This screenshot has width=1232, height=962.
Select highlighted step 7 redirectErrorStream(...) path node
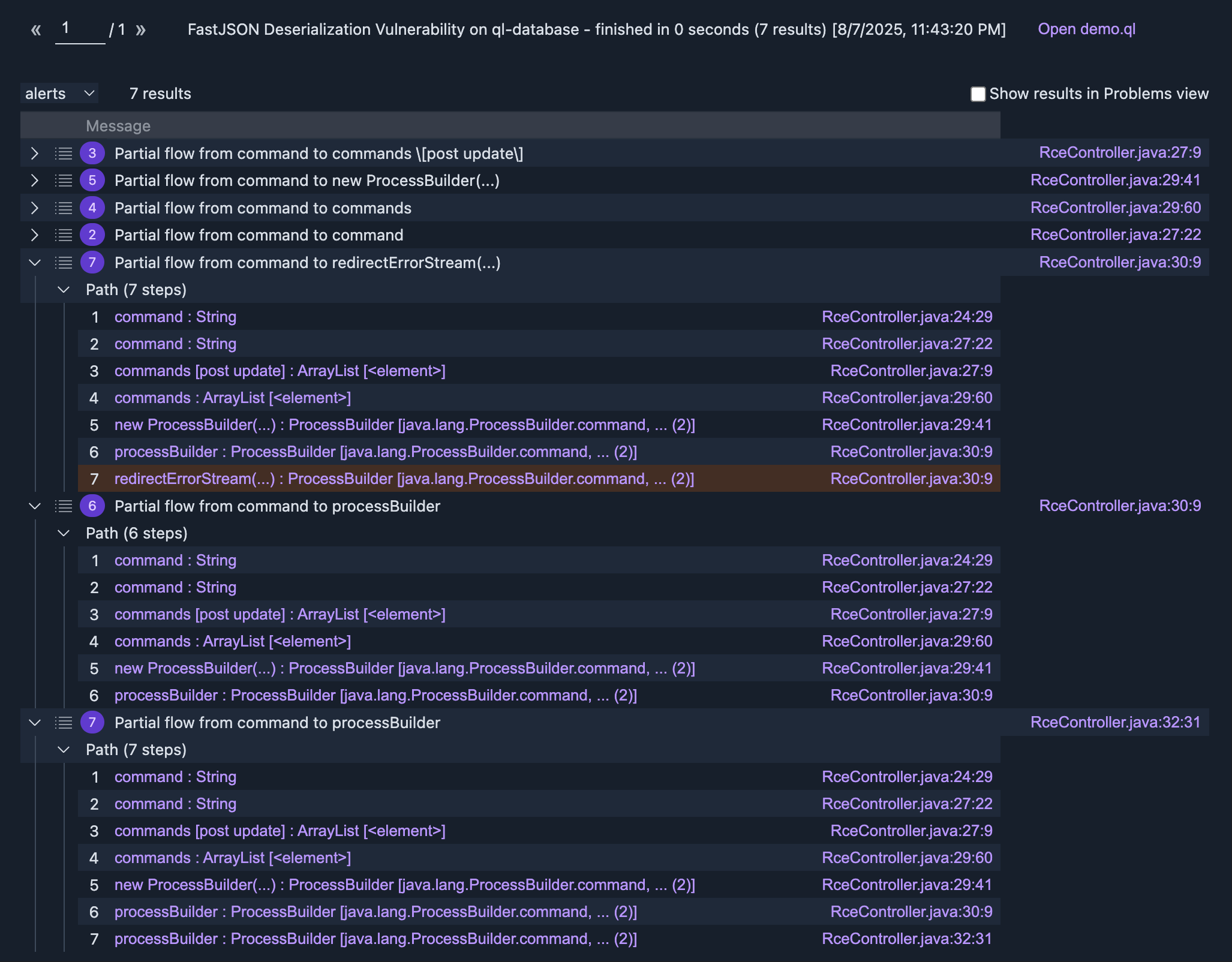point(404,479)
